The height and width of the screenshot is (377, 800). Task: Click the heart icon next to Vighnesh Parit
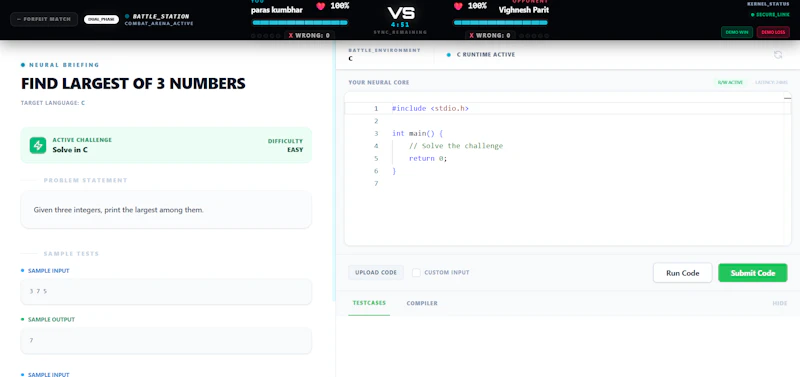pos(458,6)
